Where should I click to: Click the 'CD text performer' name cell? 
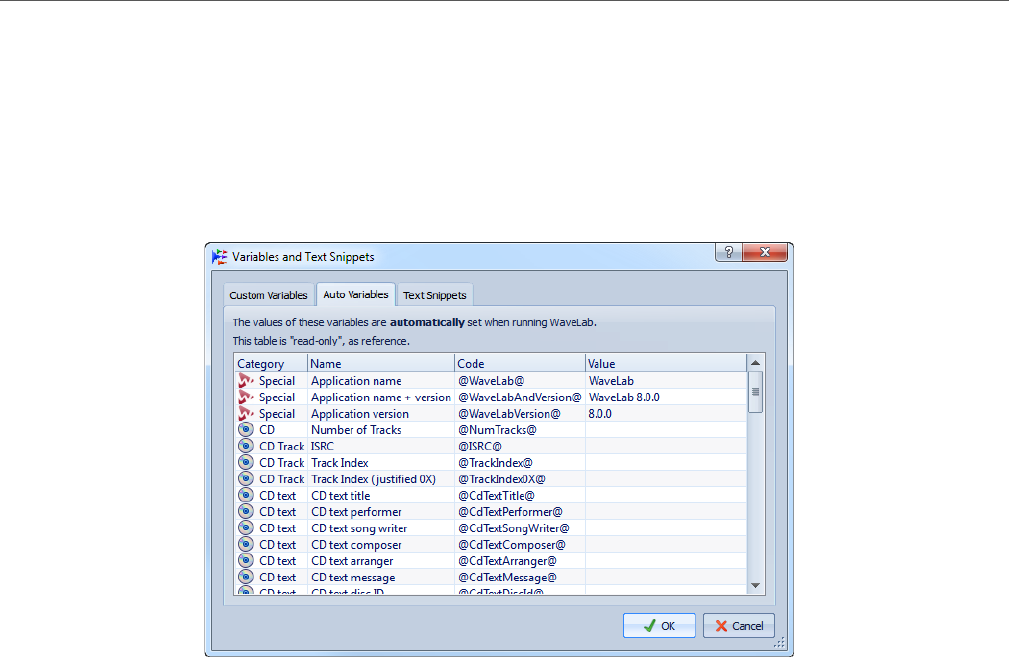pos(381,512)
